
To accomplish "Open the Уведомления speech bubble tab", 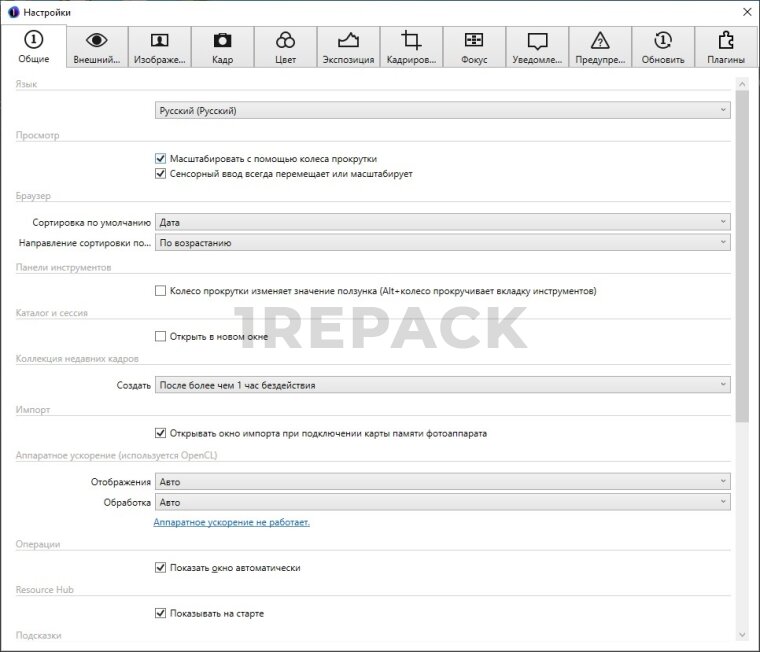I will point(537,47).
